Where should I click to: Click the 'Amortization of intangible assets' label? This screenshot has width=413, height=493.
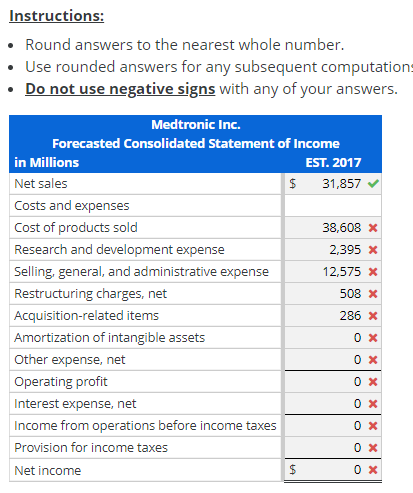click(109, 338)
